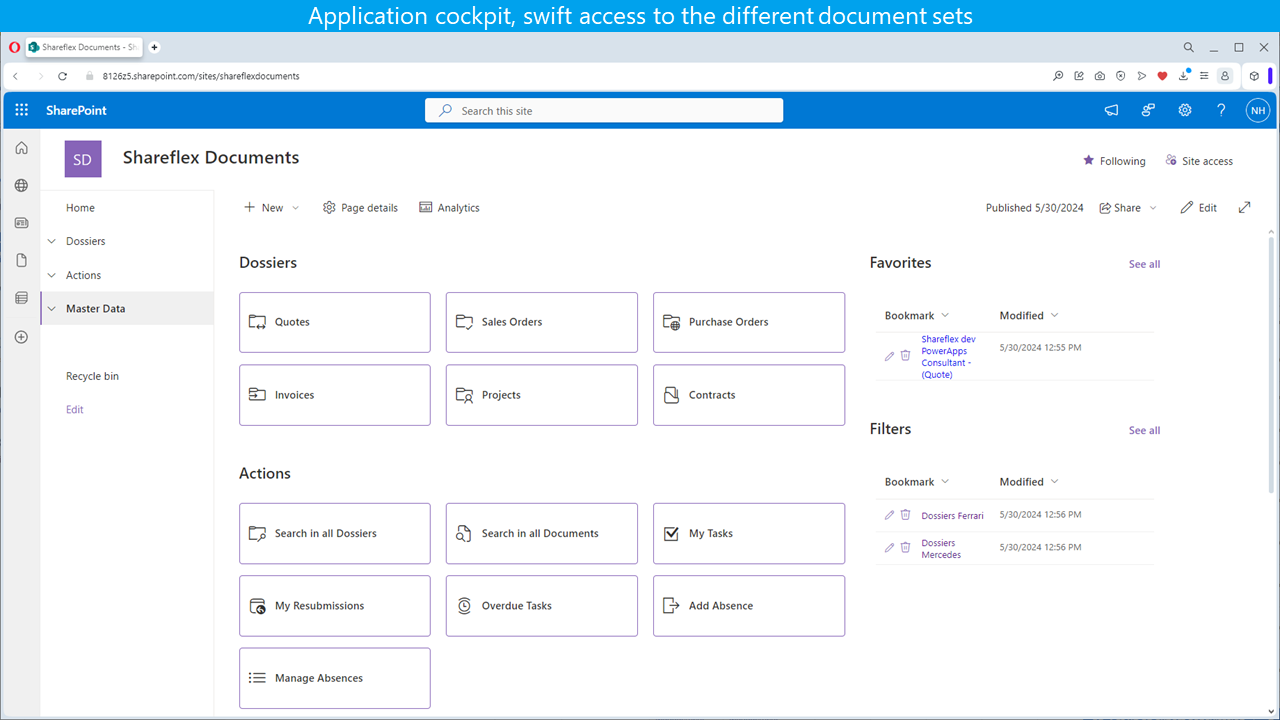Select Home in the left navigation
Screen dimensions: 1280x720
pyautogui.click(x=80, y=208)
